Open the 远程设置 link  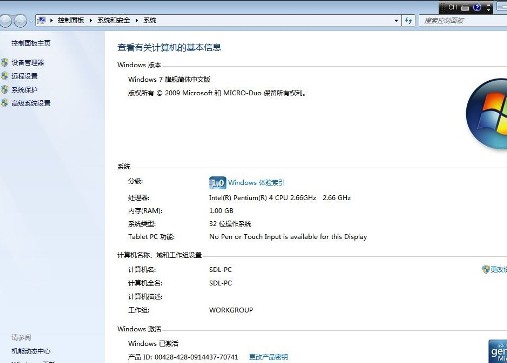click(24, 76)
